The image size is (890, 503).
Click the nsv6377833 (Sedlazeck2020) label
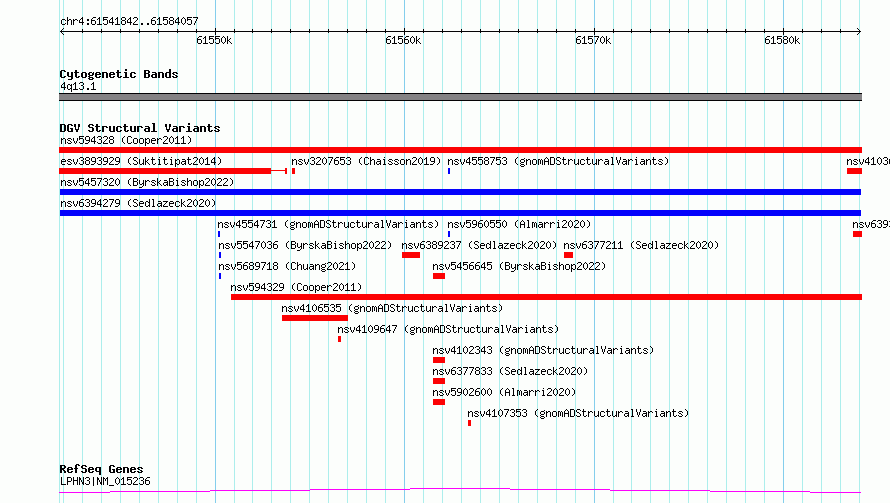[510, 371]
